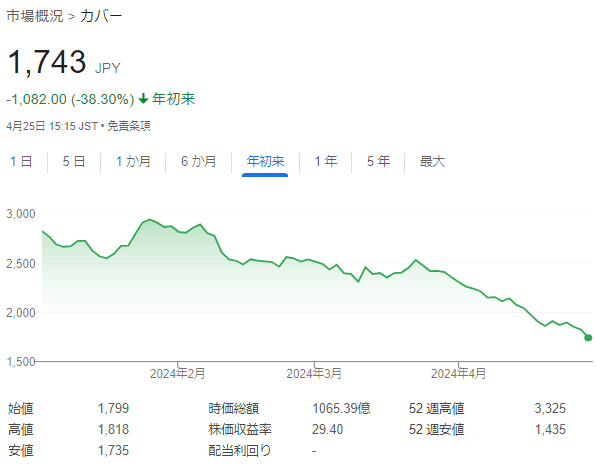This screenshot has width=597, height=465.
Task: Click the 時価総額 label
Action: click(x=233, y=409)
